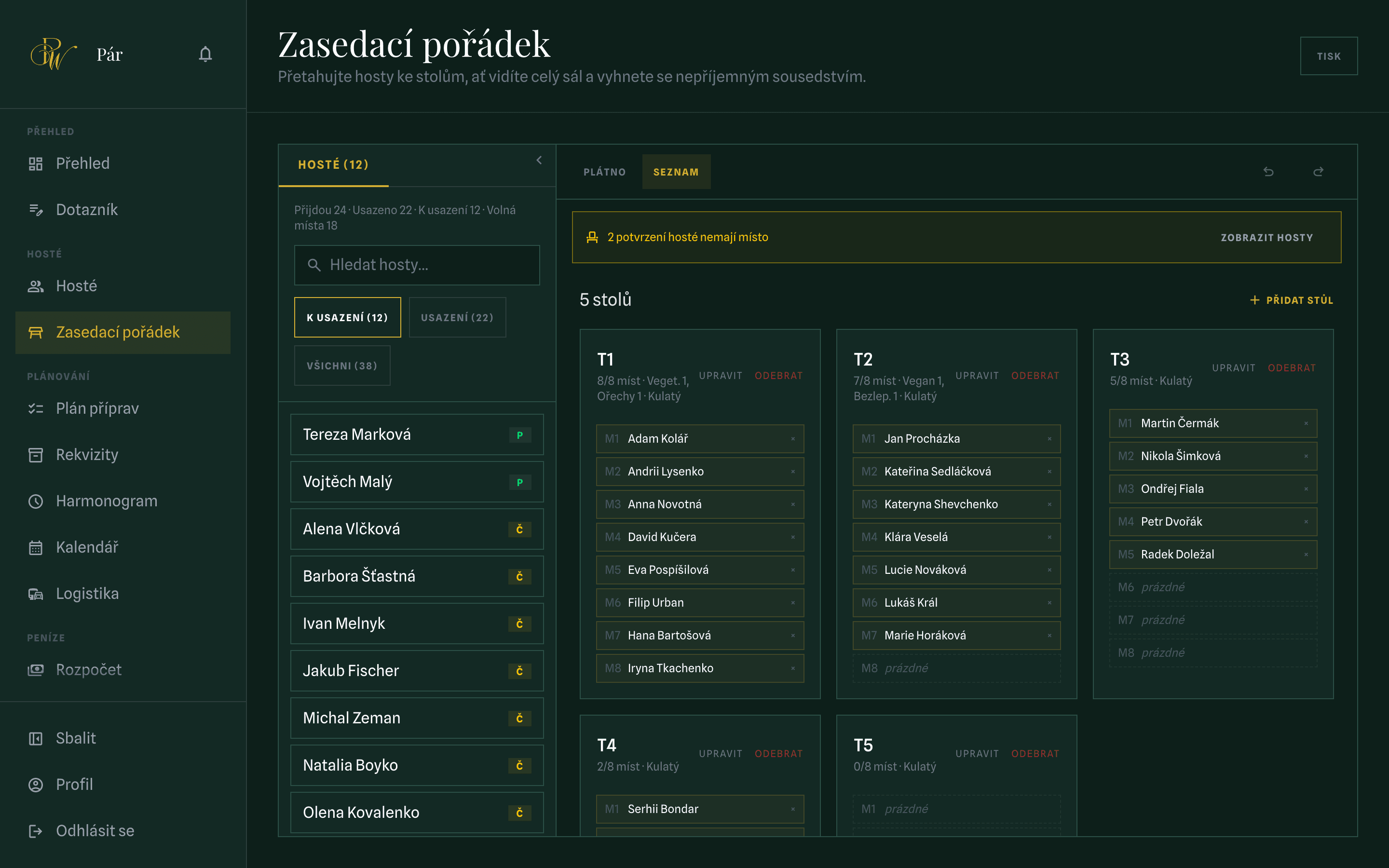Image resolution: width=1389 pixels, height=868 pixels.
Task: Select guest Tereza Marková
Action: [x=417, y=434]
